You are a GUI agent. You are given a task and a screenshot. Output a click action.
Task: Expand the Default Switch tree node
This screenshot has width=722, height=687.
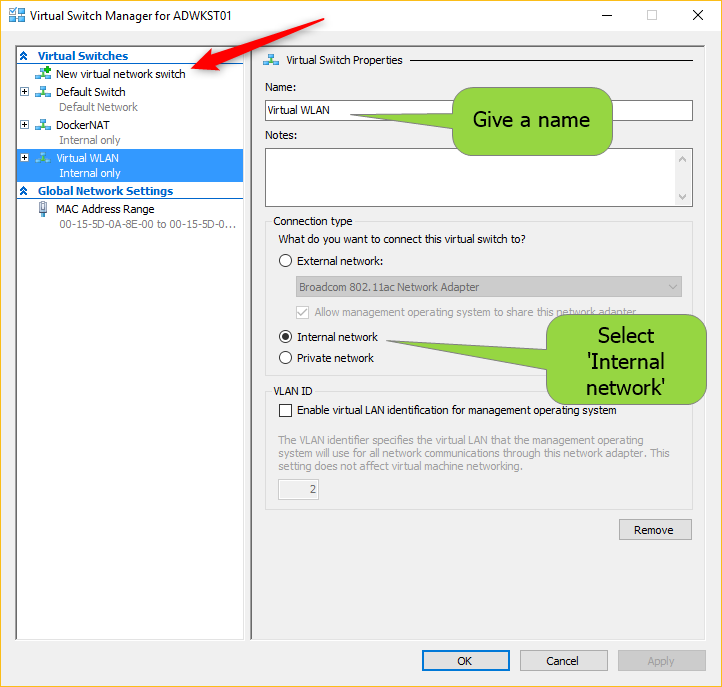[x=25, y=92]
